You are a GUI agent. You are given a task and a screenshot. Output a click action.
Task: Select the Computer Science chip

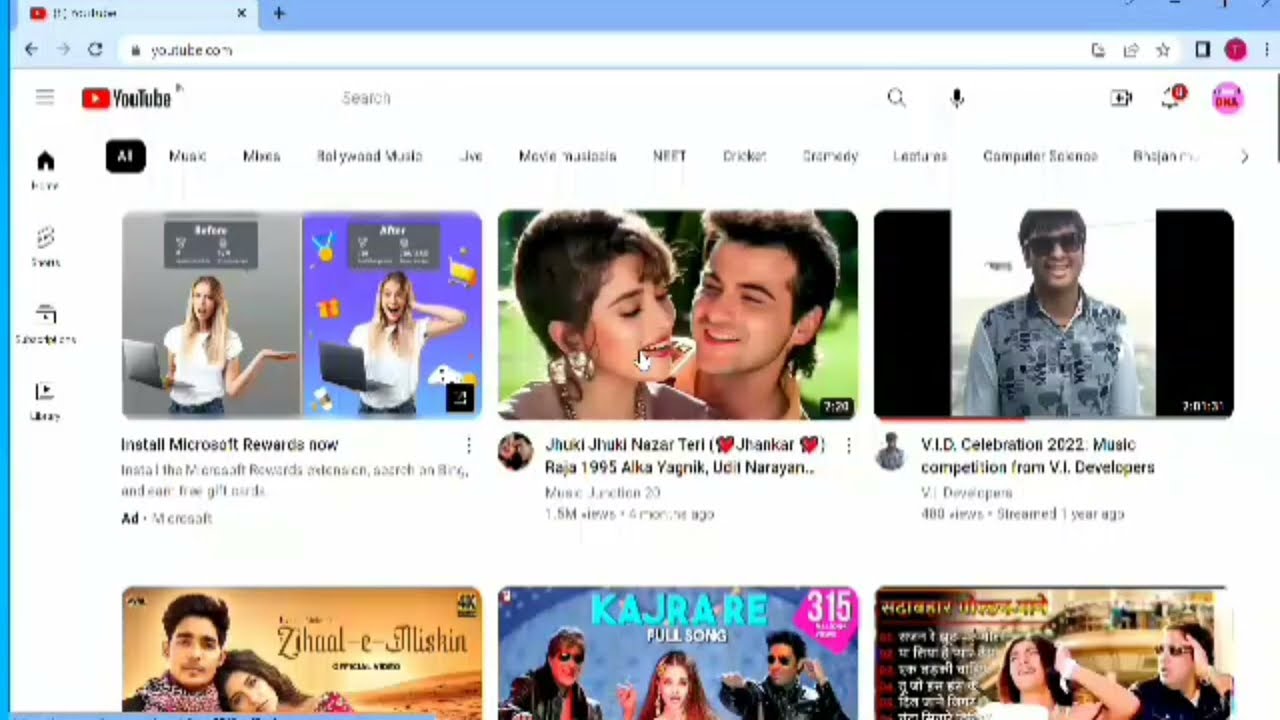[x=1040, y=156]
